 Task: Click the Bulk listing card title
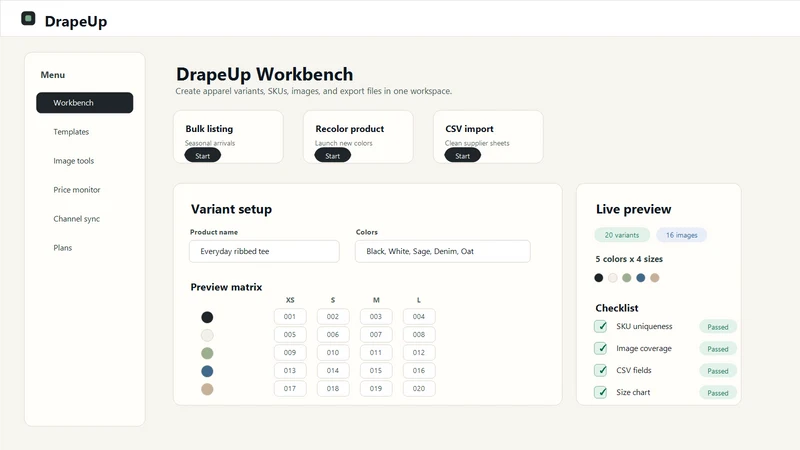pos(209,129)
